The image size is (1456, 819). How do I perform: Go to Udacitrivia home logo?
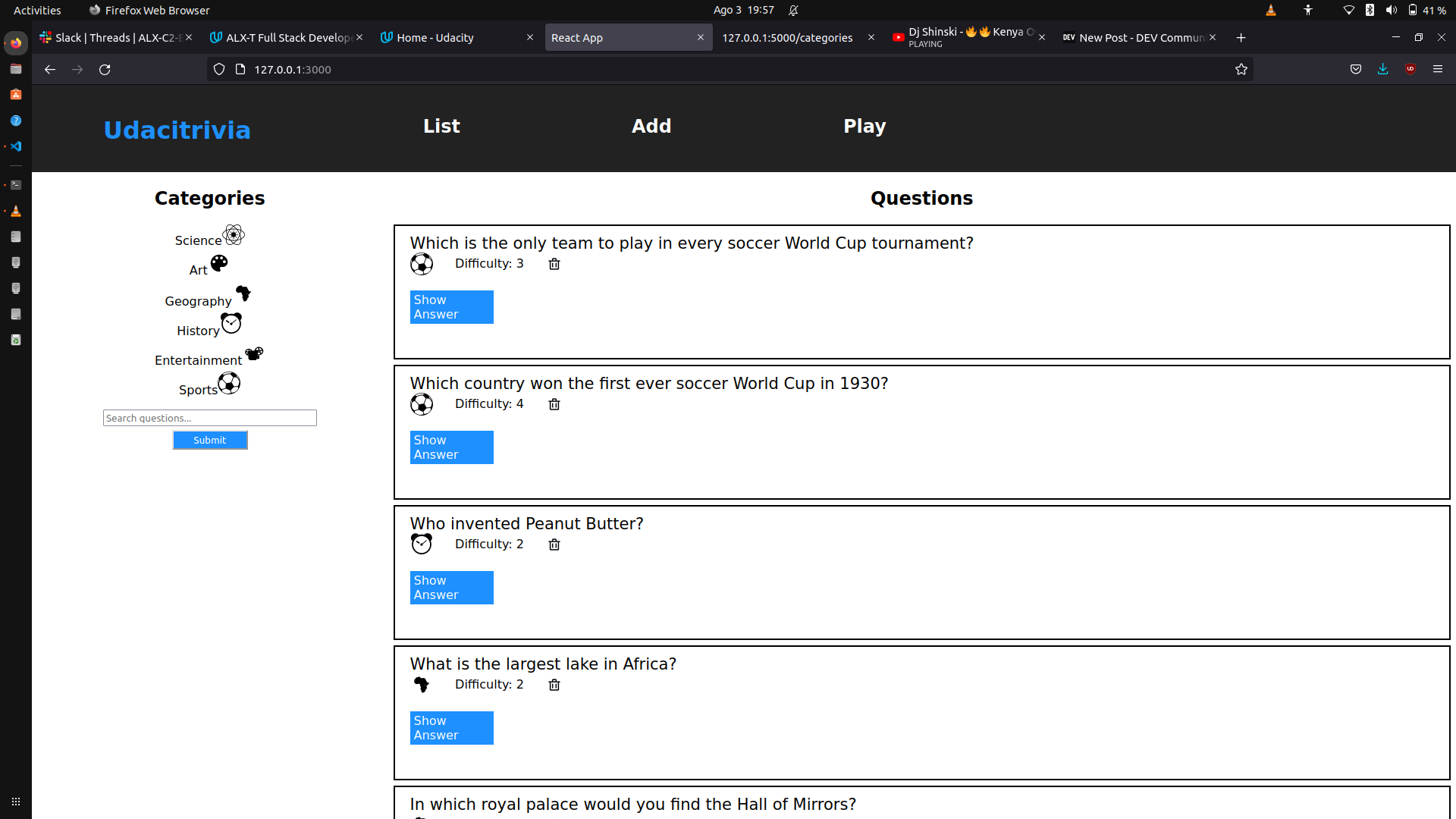[177, 130]
